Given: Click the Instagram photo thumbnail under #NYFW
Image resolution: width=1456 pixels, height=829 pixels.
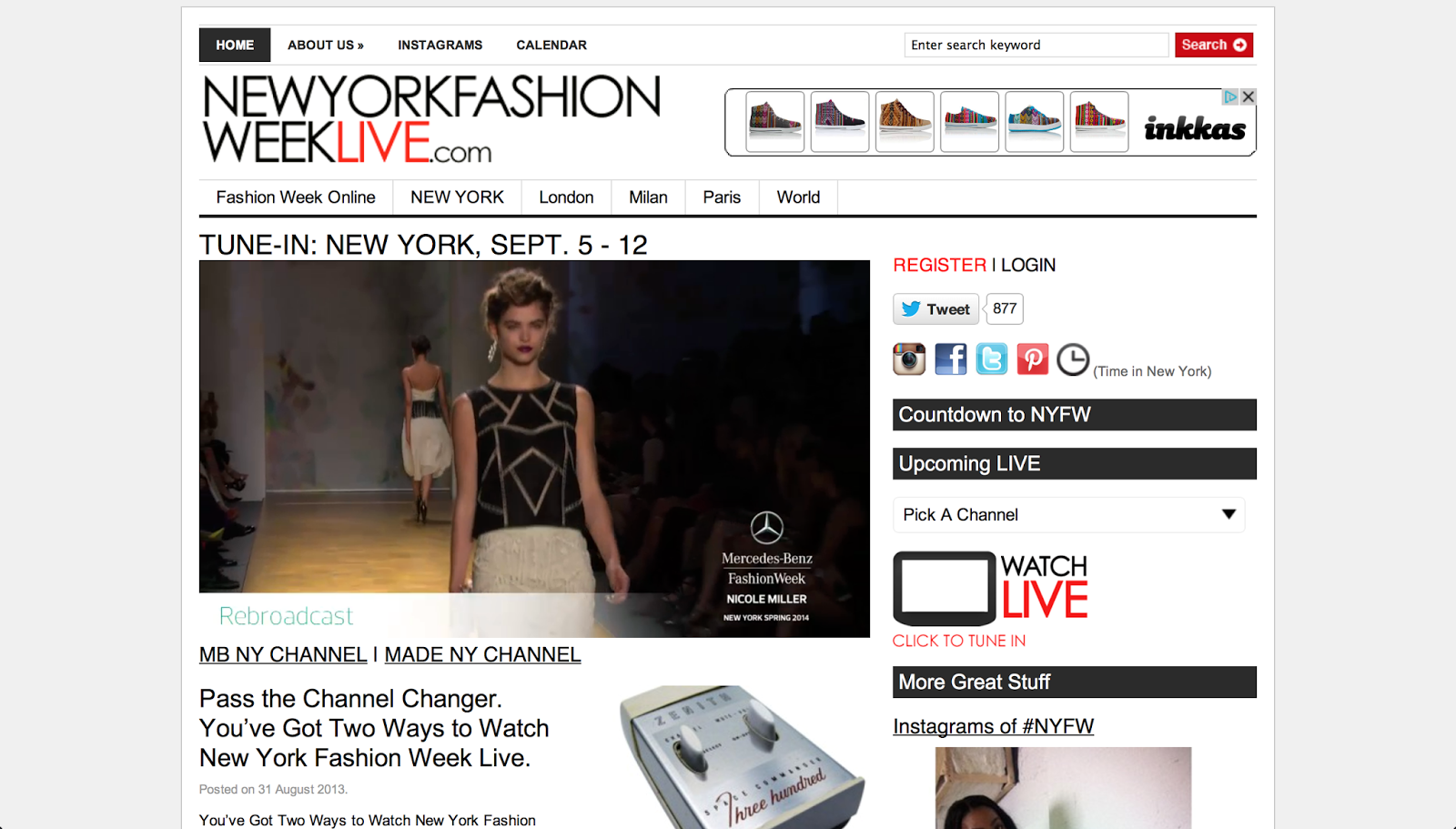Looking at the screenshot, I should pos(1063,788).
